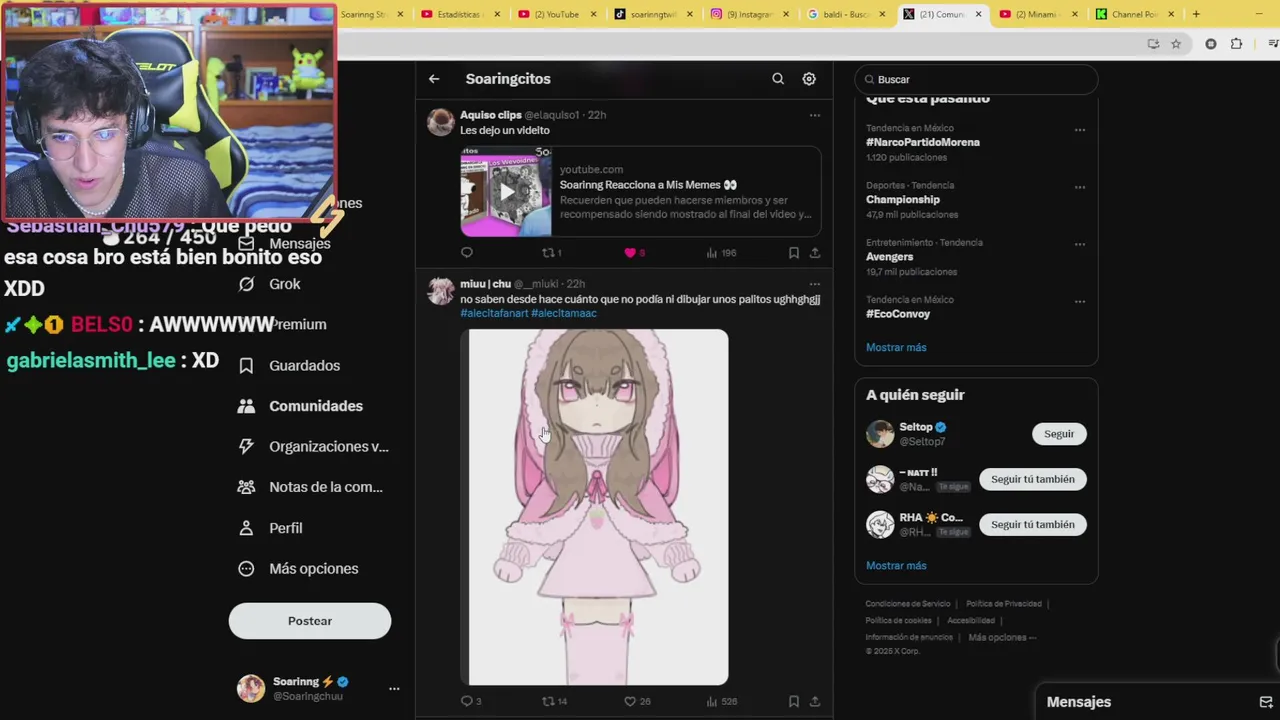Screen dimensions: 1280x720
Task: Reply to miuu | chu fanart post
Action: tap(471, 701)
